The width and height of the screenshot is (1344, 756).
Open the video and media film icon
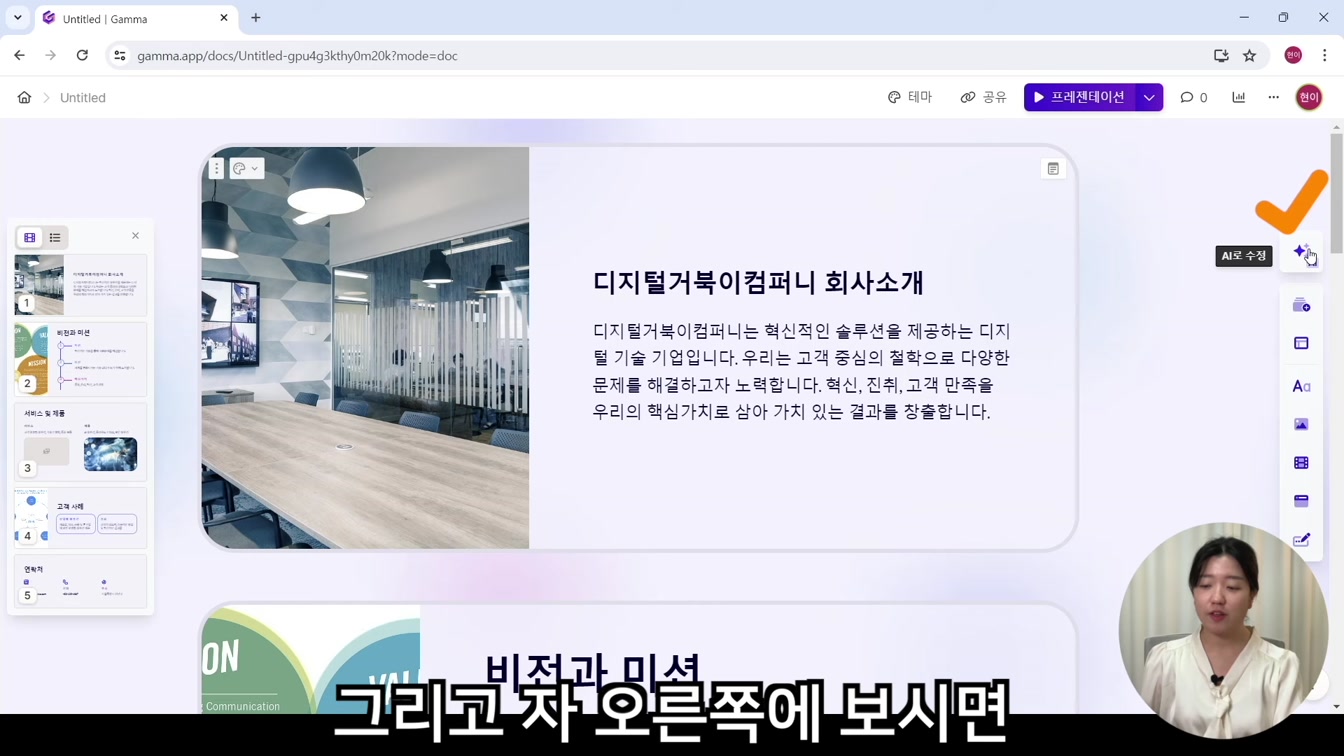click(1301, 463)
